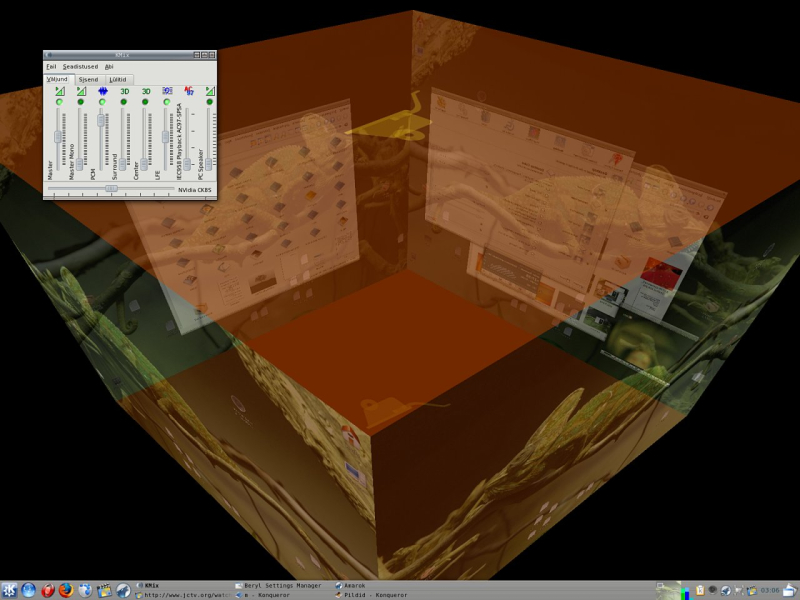Toggle the Center mute LED
This screenshot has width=800, height=600.
tap(145, 102)
